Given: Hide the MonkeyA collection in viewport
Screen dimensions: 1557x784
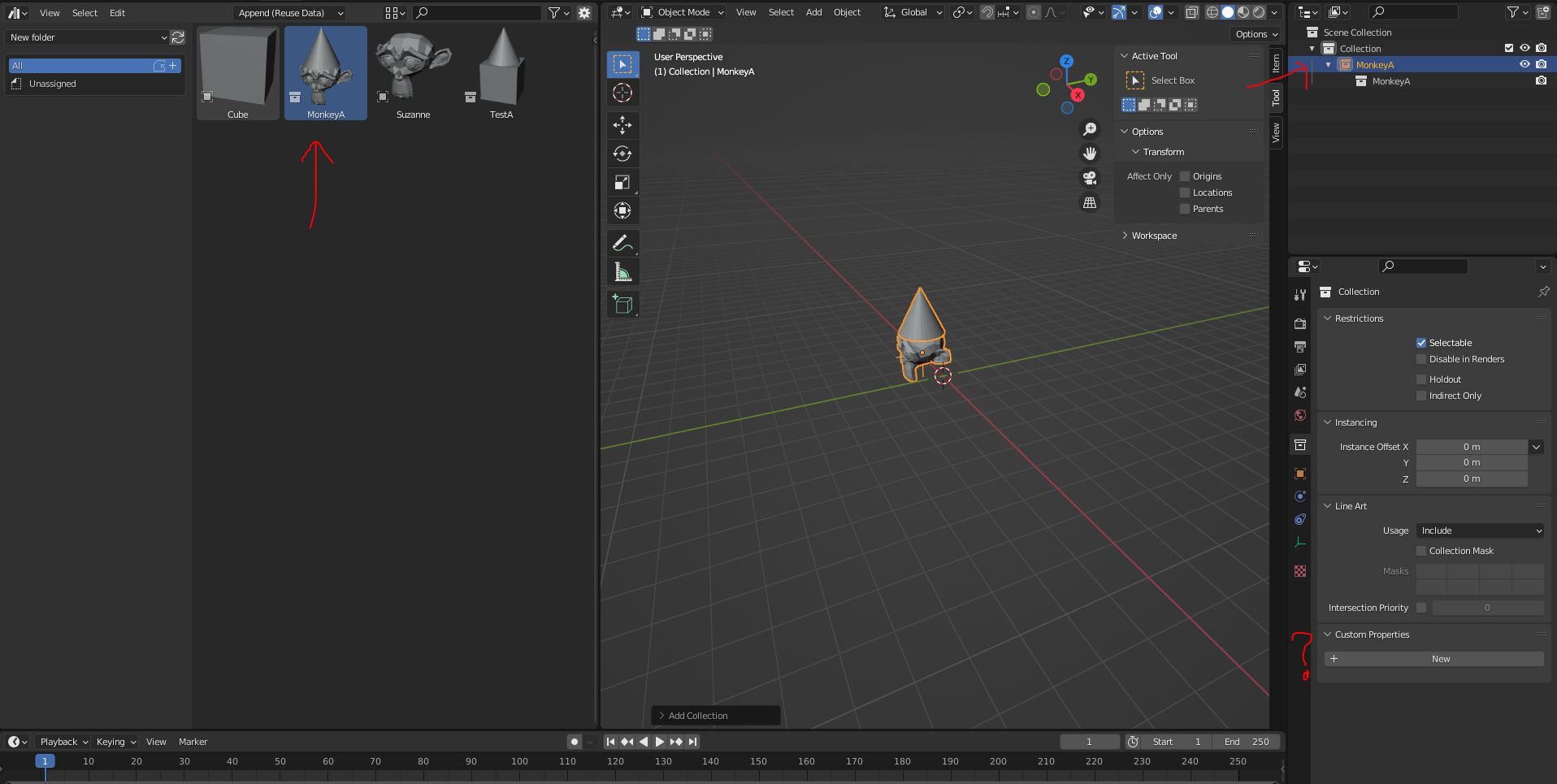Looking at the screenshot, I should coord(1524,65).
